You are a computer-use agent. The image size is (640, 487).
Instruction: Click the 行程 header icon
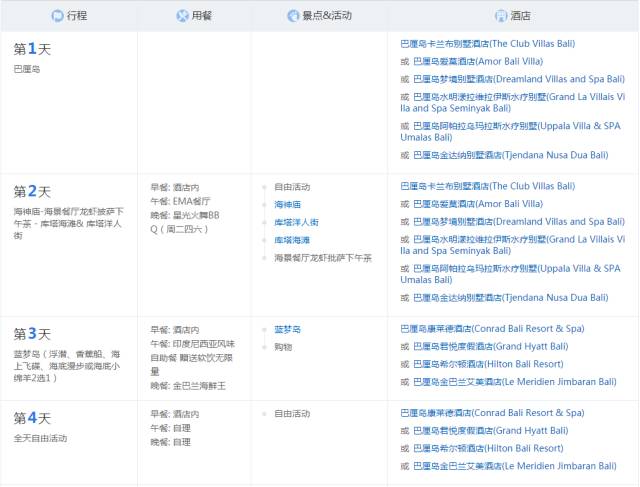pyautogui.click(x=57, y=16)
